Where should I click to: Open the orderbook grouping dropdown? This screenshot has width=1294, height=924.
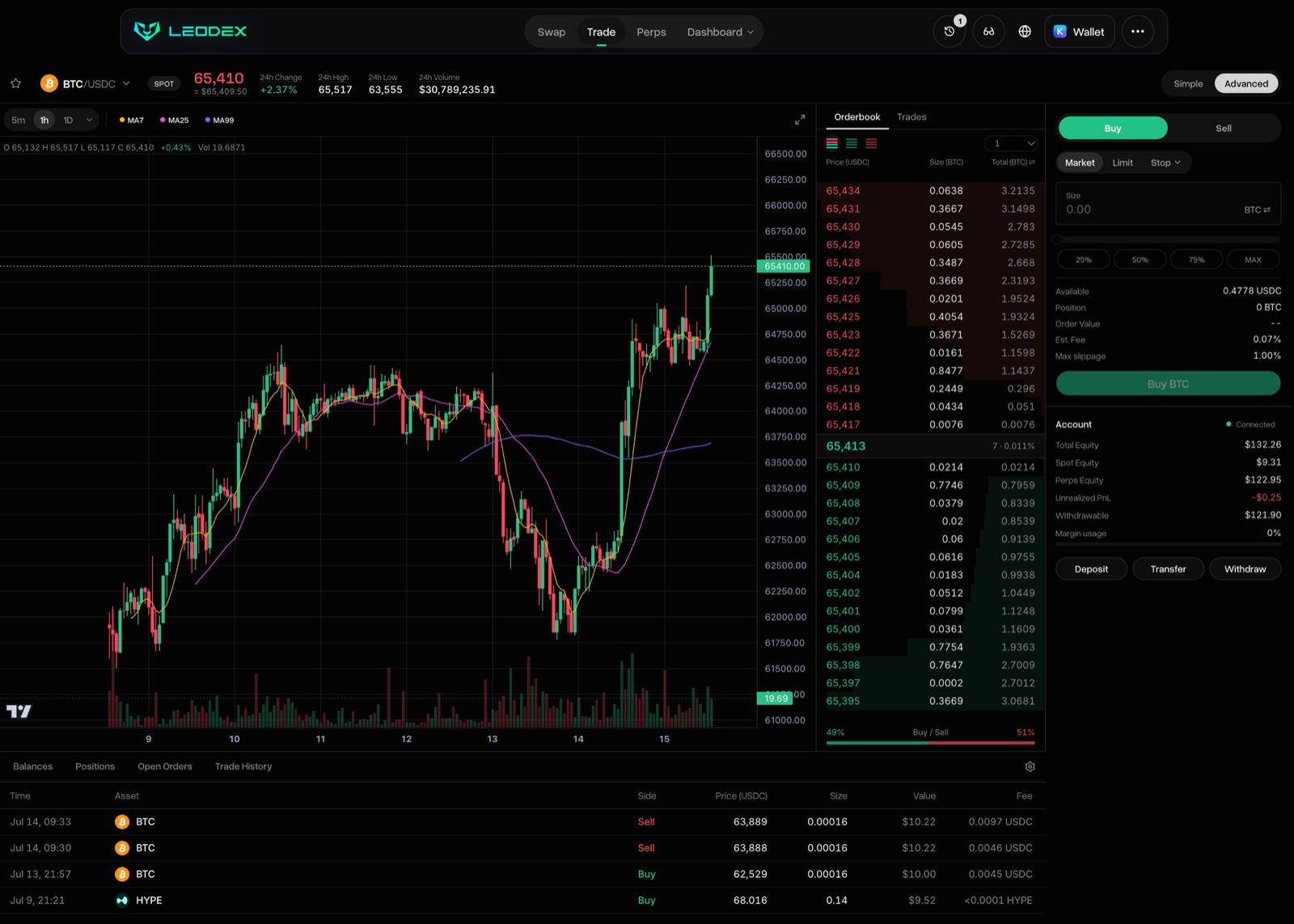(1011, 143)
